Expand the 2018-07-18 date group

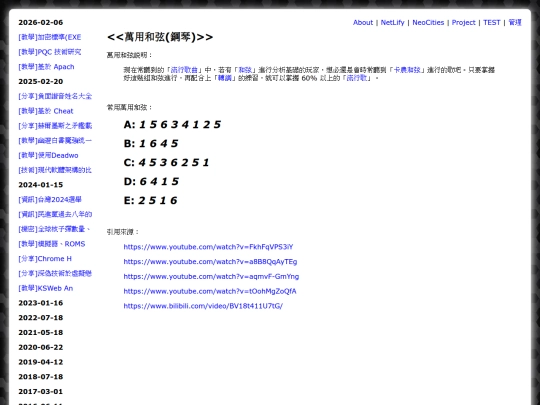coord(41,377)
